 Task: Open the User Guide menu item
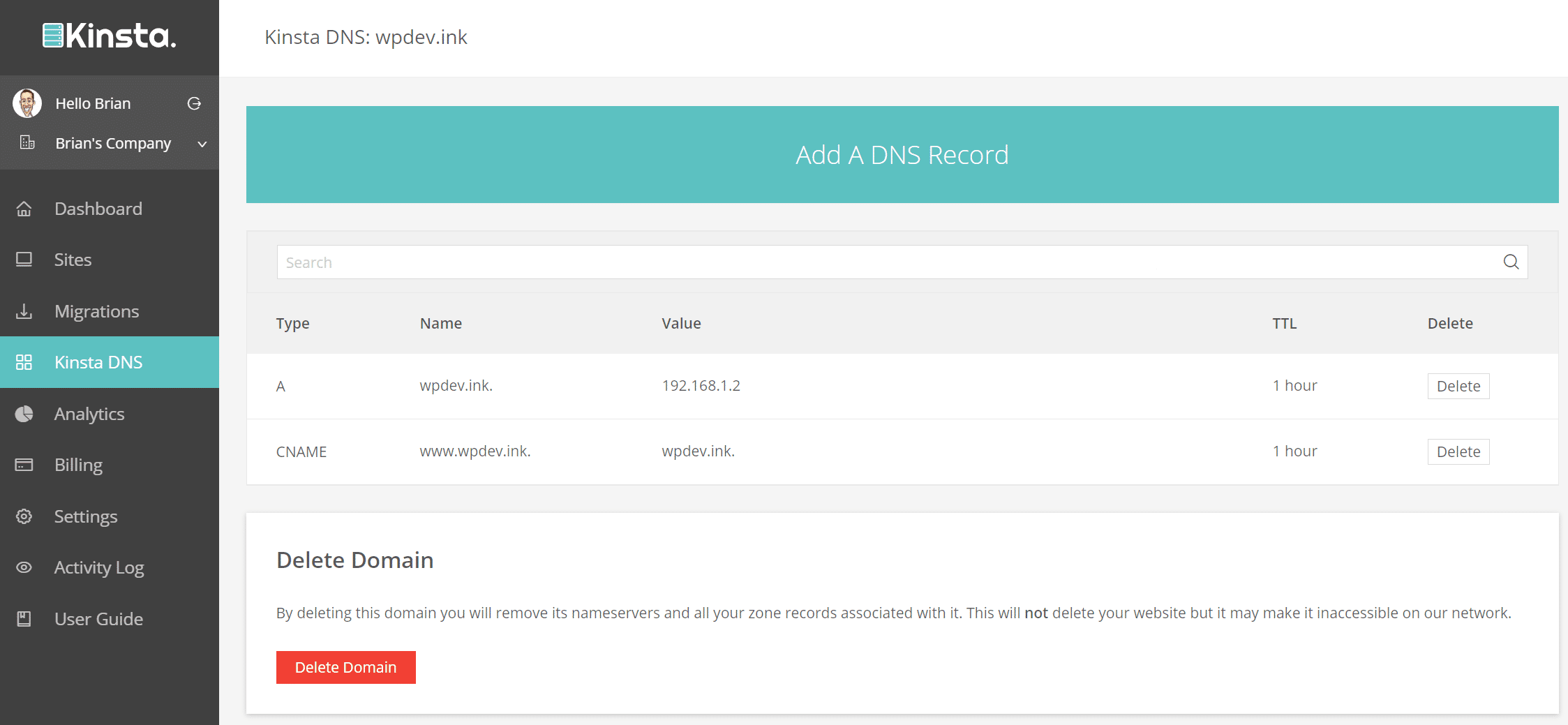click(x=110, y=619)
